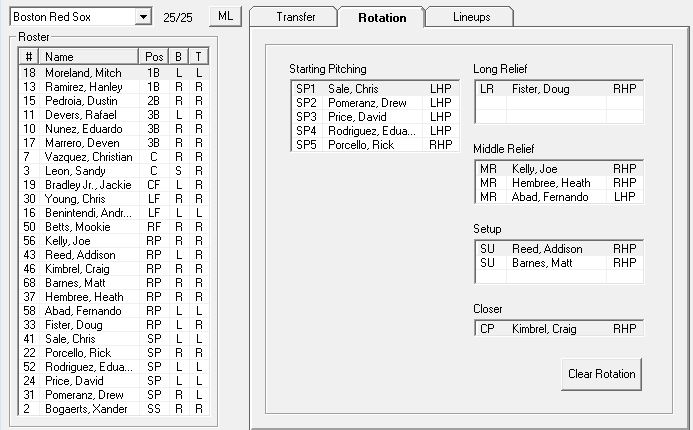Select Betts, Mookie in the roster

click(x=114, y=227)
